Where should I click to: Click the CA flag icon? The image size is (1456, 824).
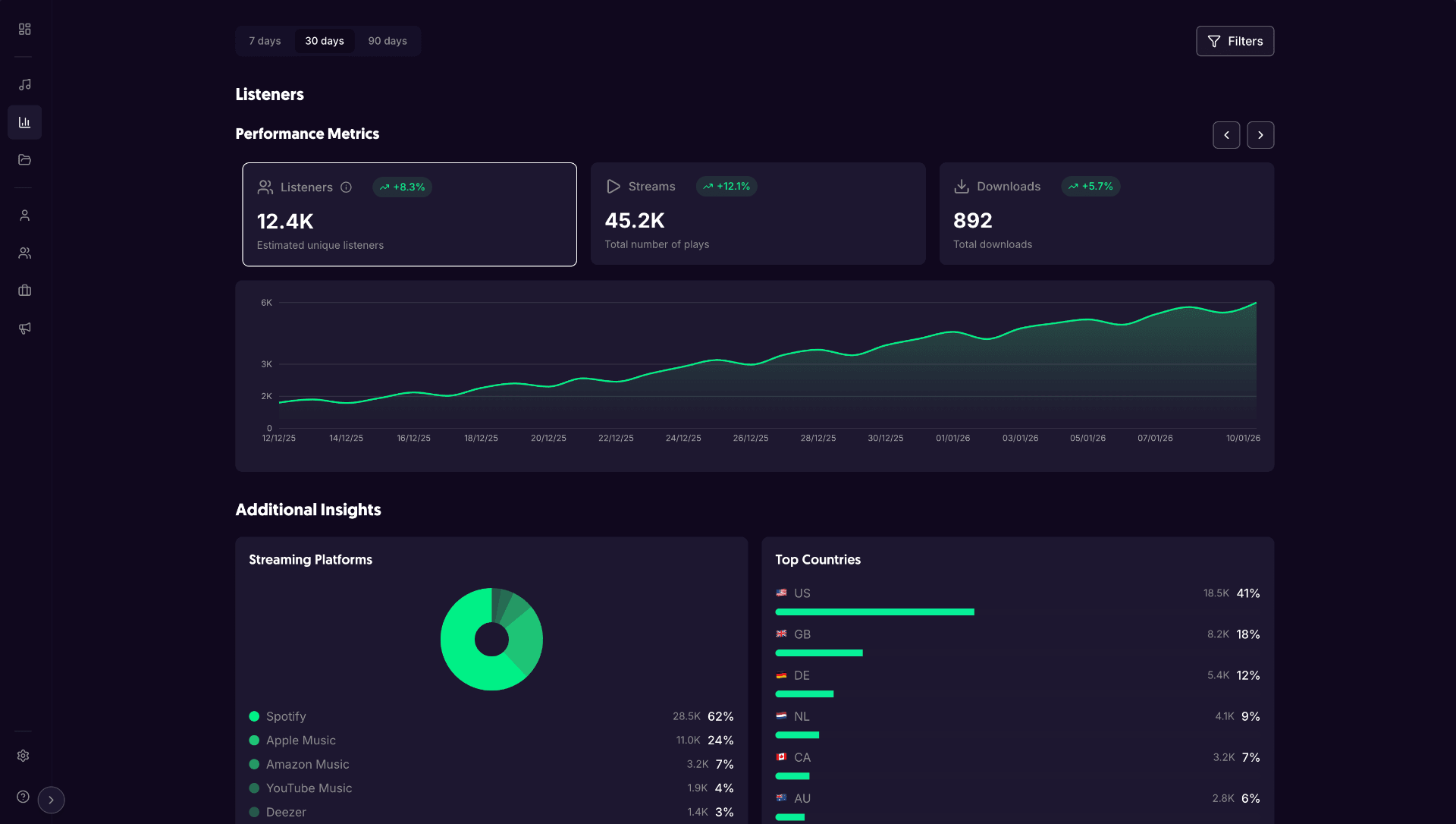[781, 756]
